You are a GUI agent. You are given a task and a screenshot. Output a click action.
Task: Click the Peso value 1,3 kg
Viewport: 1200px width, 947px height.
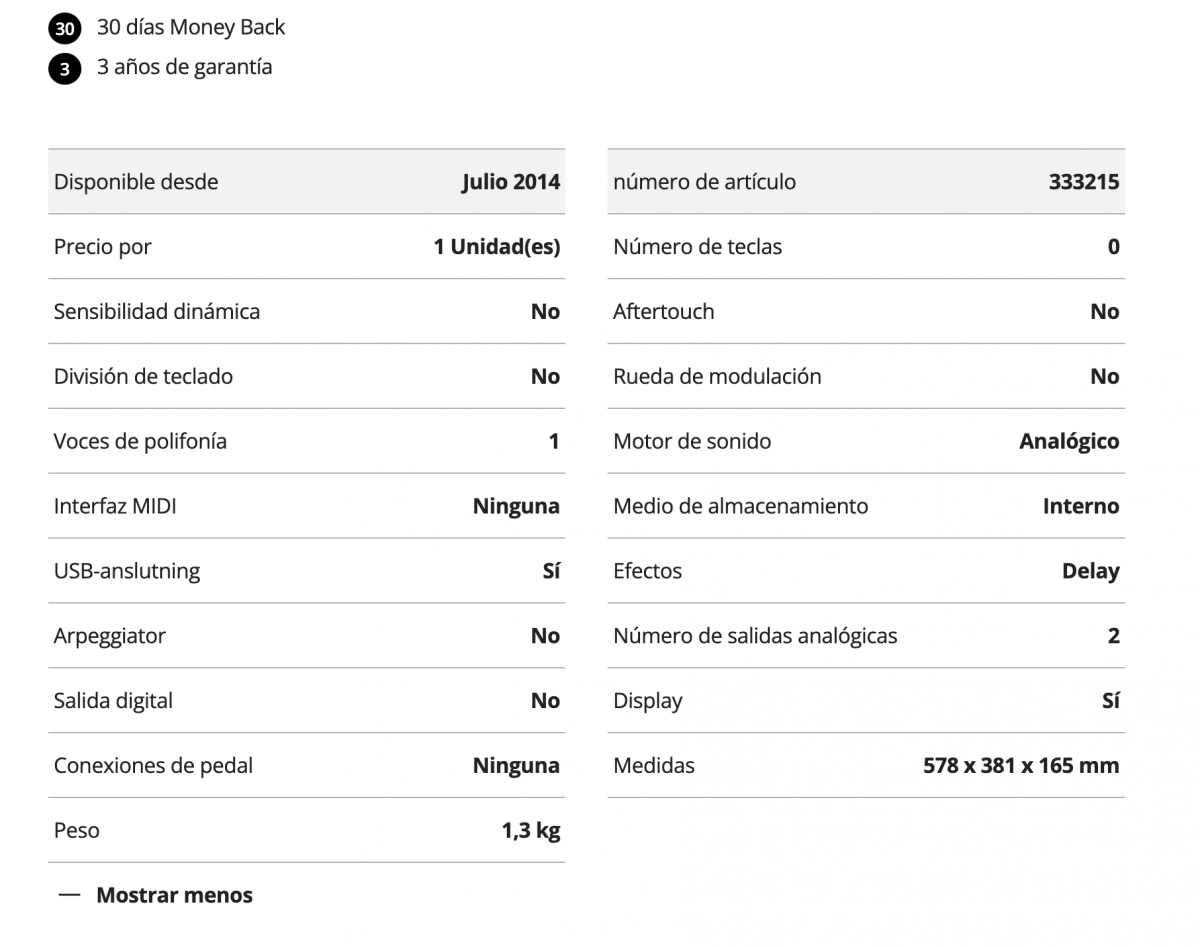click(x=530, y=830)
